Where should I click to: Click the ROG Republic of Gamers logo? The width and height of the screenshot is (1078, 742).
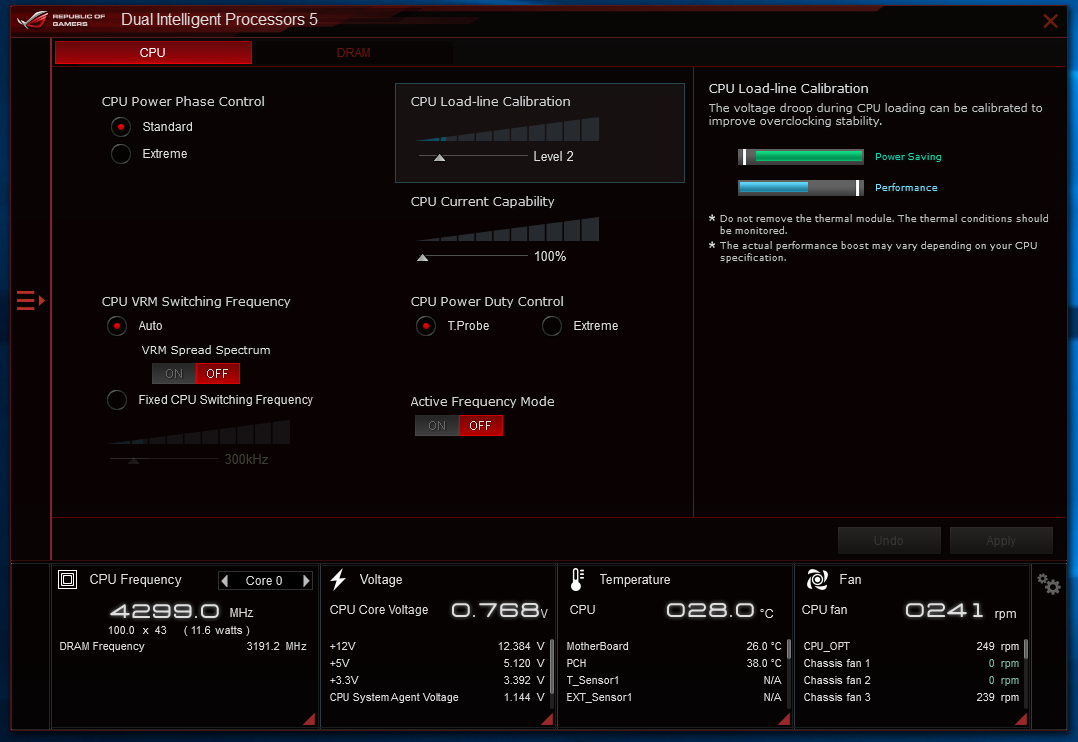point(61,19)
